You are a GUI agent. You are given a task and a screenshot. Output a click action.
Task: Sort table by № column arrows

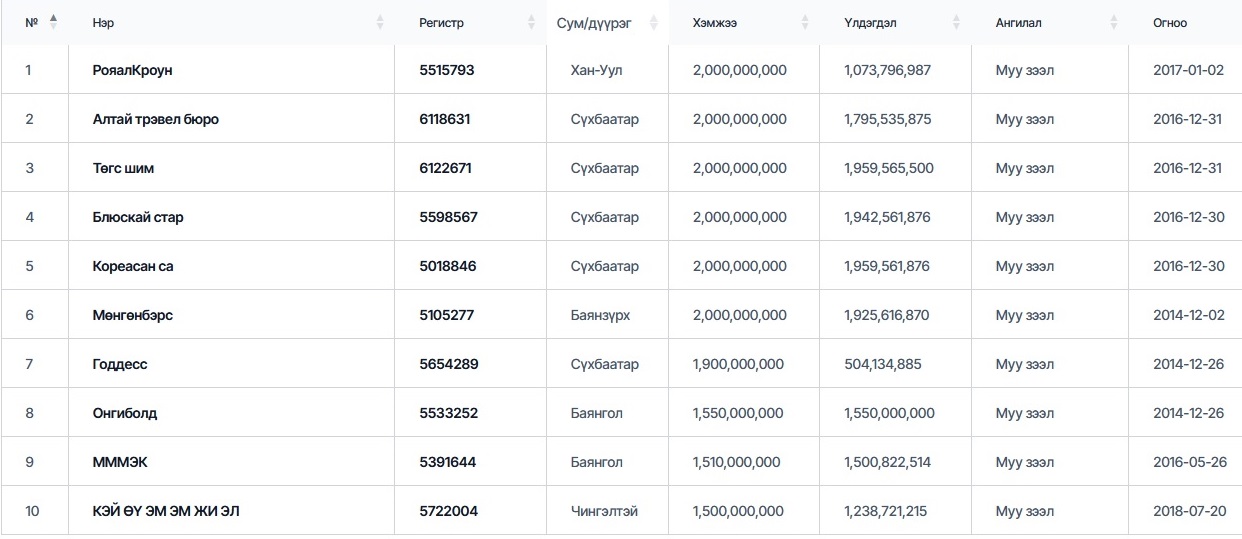point(54,22)
